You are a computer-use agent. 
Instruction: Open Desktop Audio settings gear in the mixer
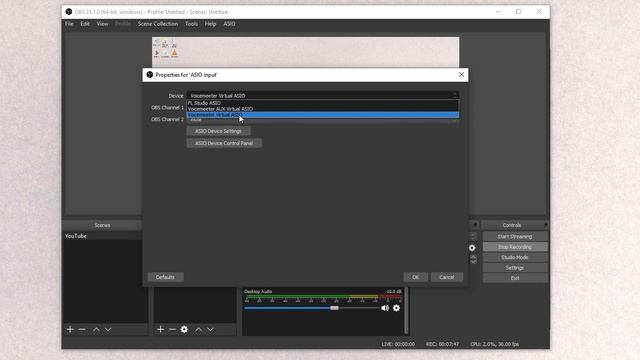click(396, 308)
